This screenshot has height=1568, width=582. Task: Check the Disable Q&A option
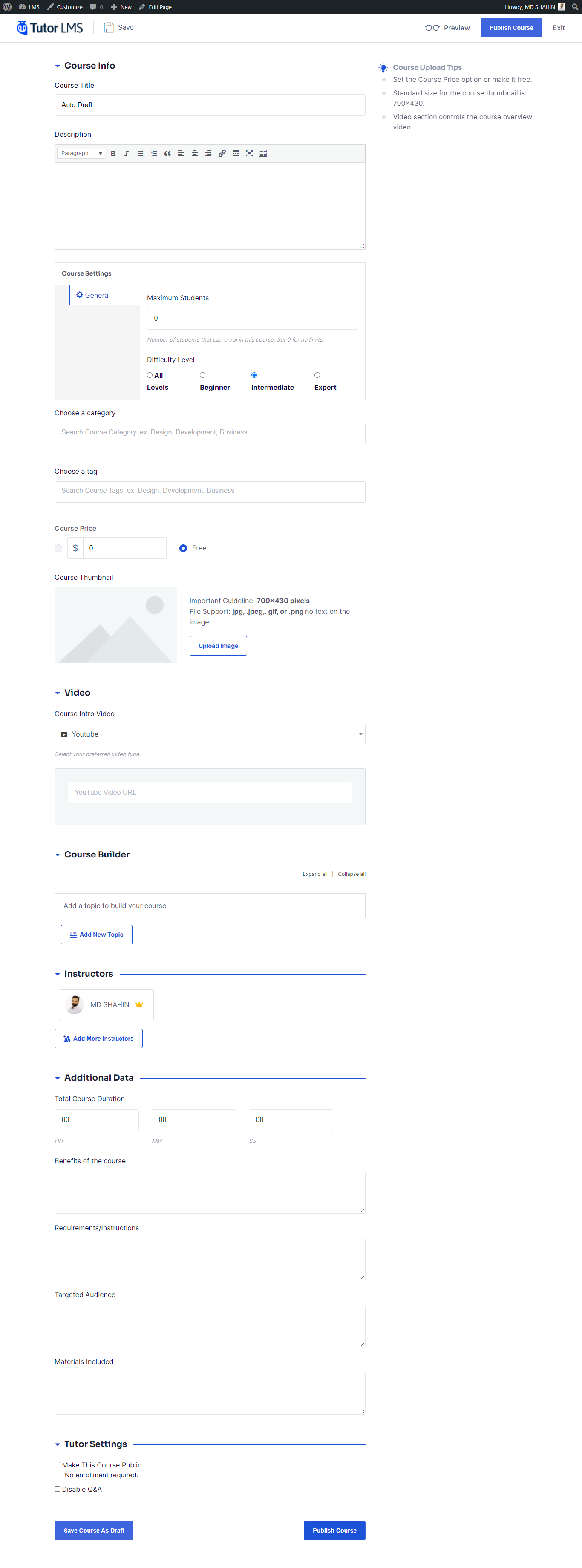tap(57, 1490)
